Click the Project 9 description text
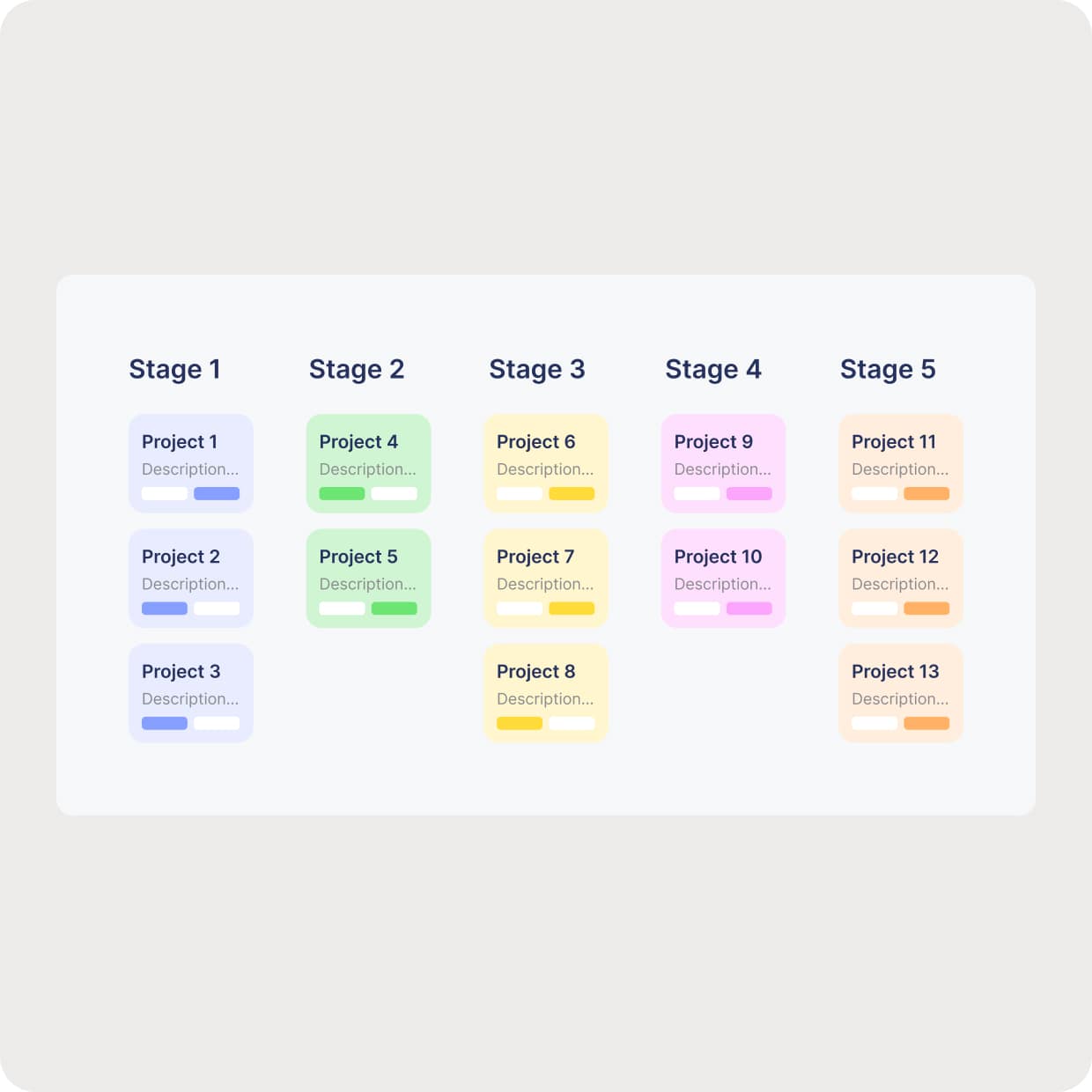This screenshot has width=1092, height=1092. click(x=722, y=469)
